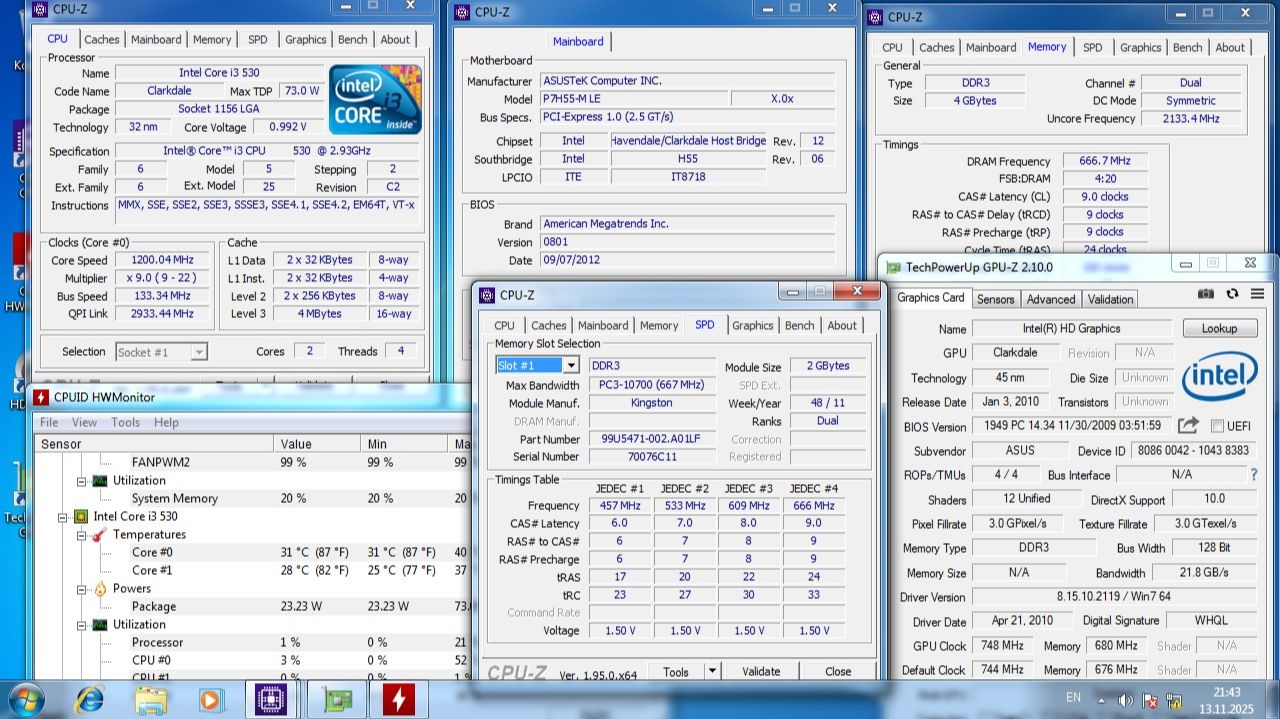Select the 'Kingston' module manufacturer field
The width and height of the screenshot is (1280, 719).
(x=652, y=403)
